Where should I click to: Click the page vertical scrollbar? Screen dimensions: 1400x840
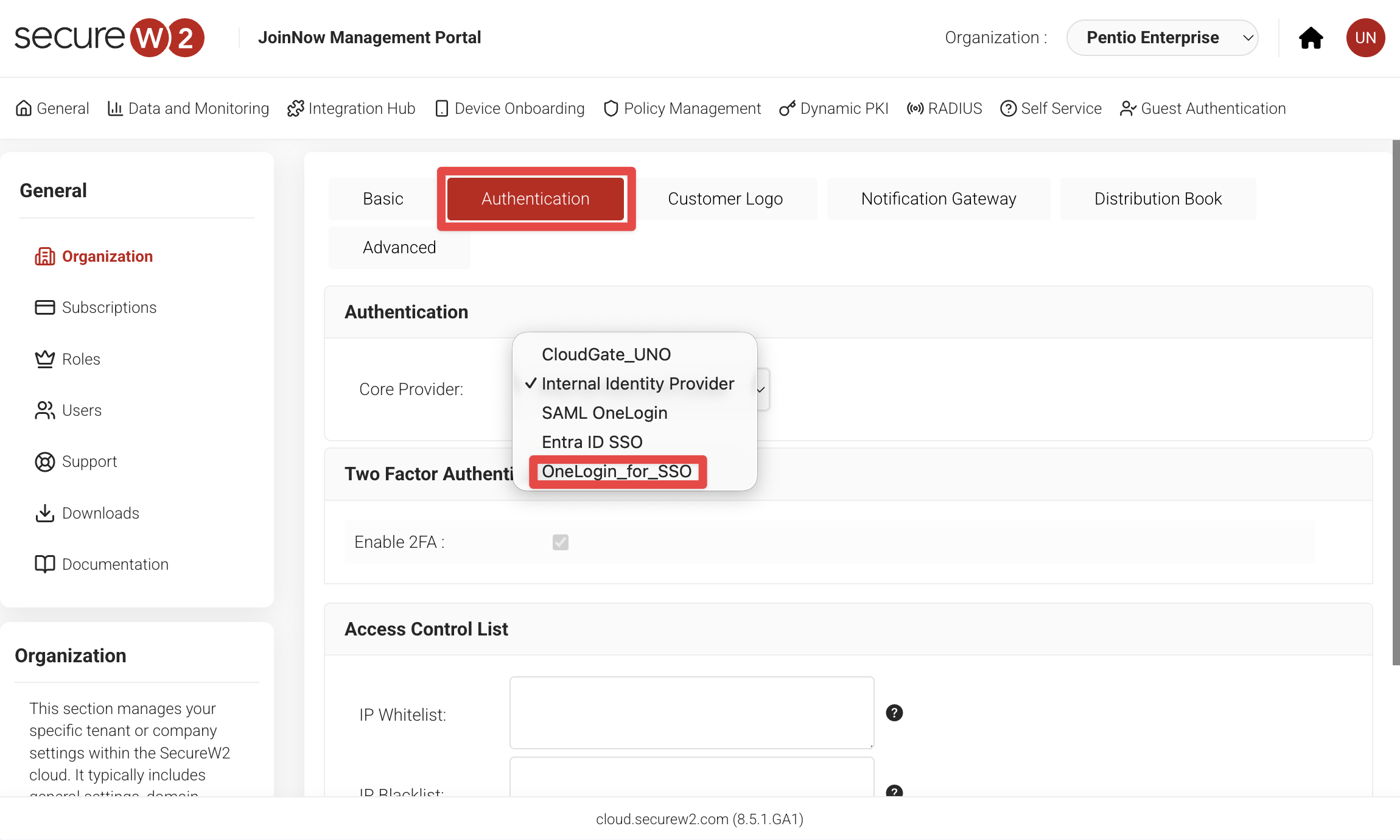coord(1396,403)
